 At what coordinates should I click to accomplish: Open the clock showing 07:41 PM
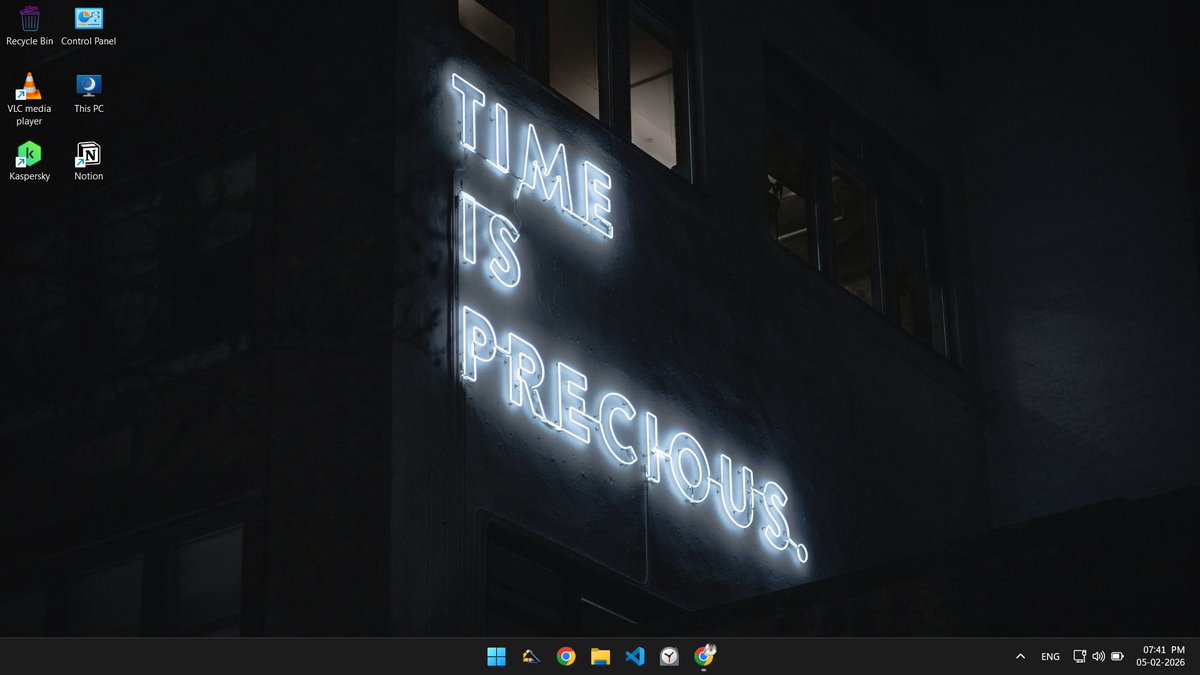(1160, 656)
